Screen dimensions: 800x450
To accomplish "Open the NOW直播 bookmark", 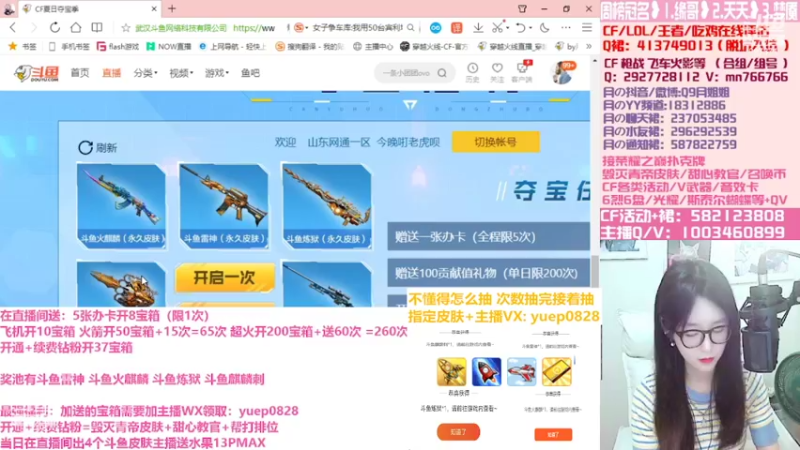I will coord(168,46).
